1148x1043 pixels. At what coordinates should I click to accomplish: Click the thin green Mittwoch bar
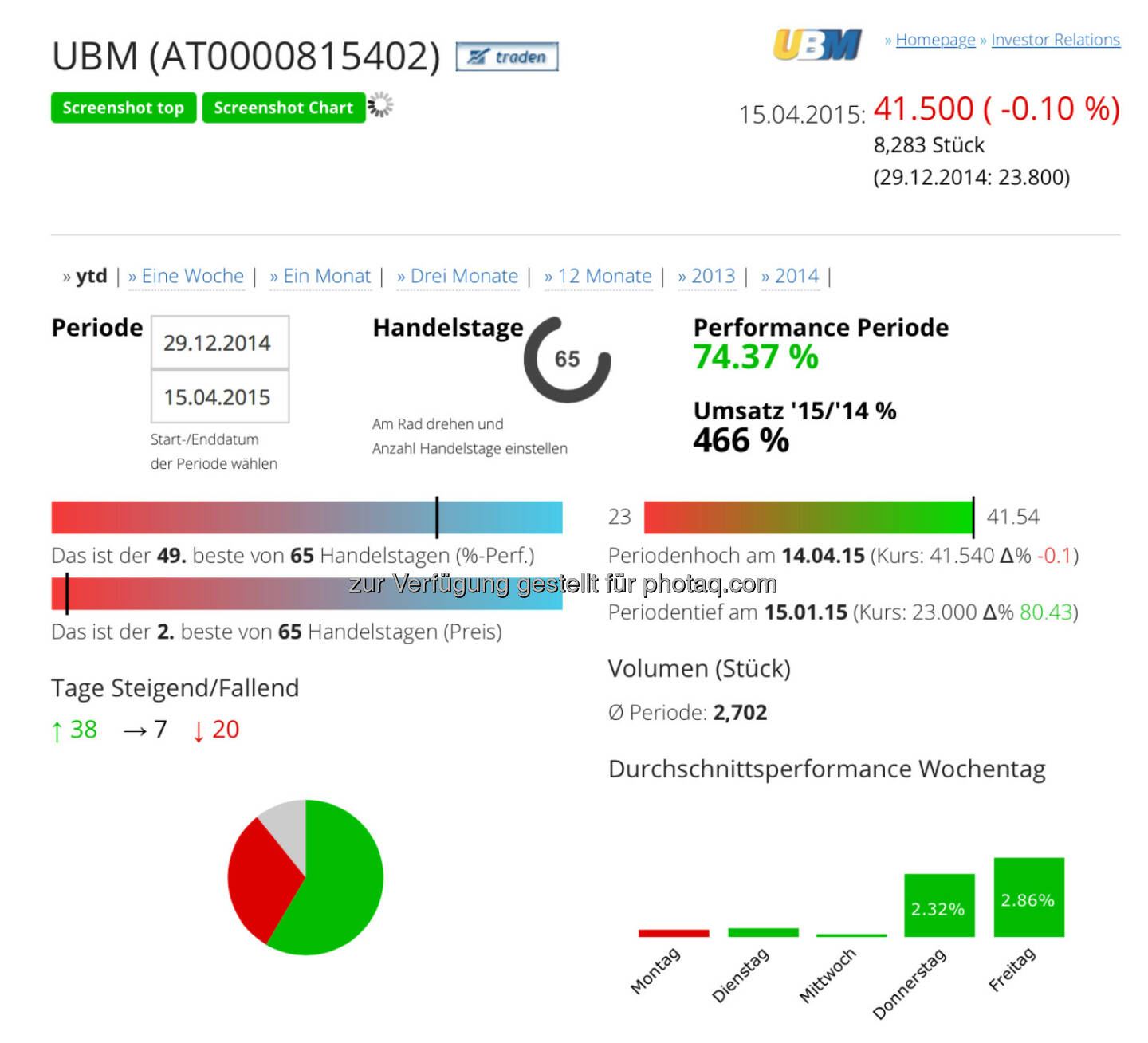click(x=851, y=935)
